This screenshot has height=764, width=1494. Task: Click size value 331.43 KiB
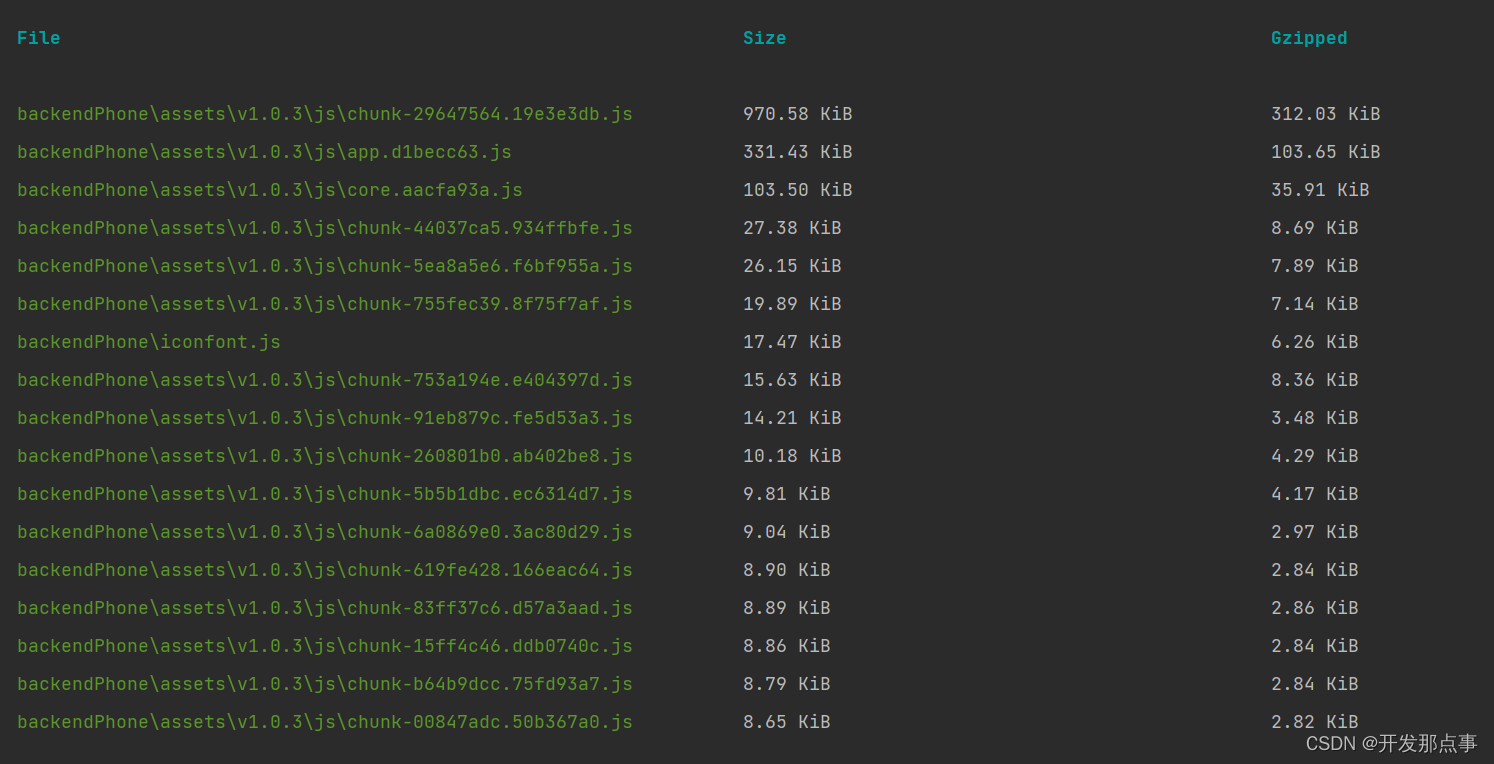(x=798, y=152)
